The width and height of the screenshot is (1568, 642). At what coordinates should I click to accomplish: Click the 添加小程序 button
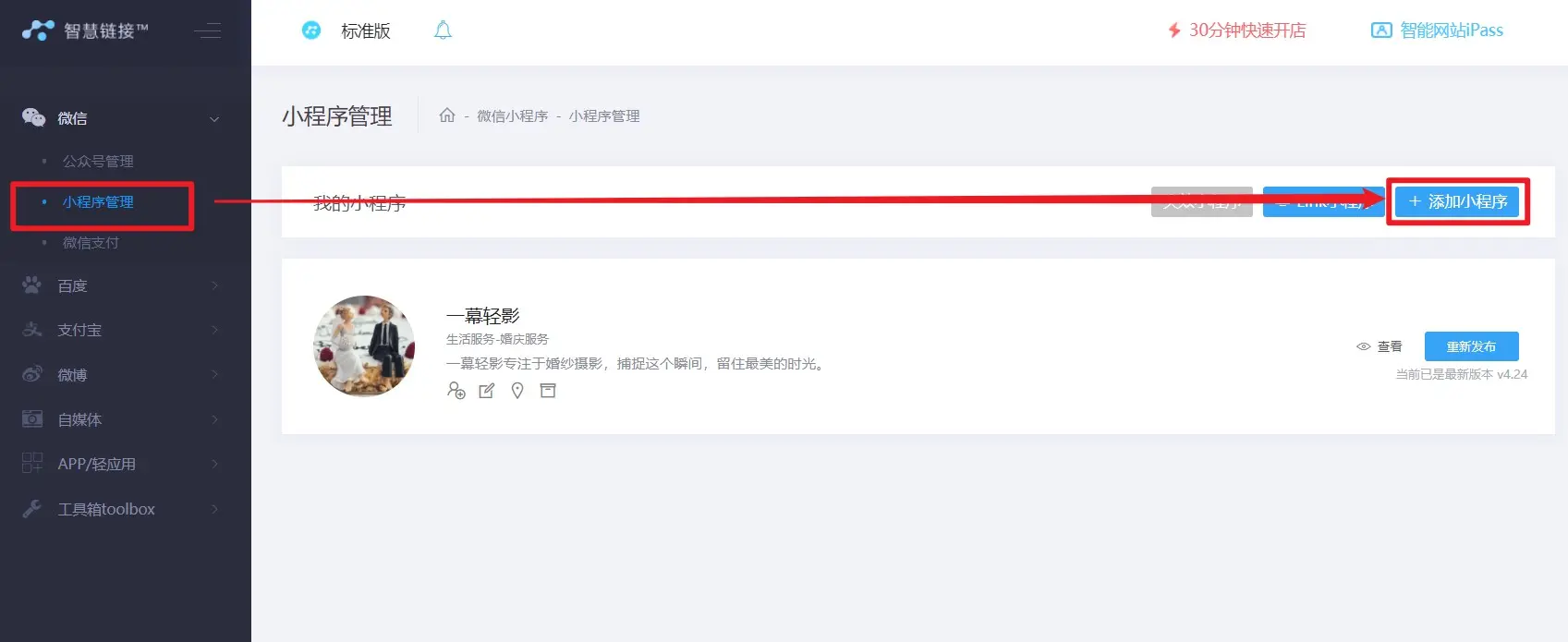(1457, 201)
